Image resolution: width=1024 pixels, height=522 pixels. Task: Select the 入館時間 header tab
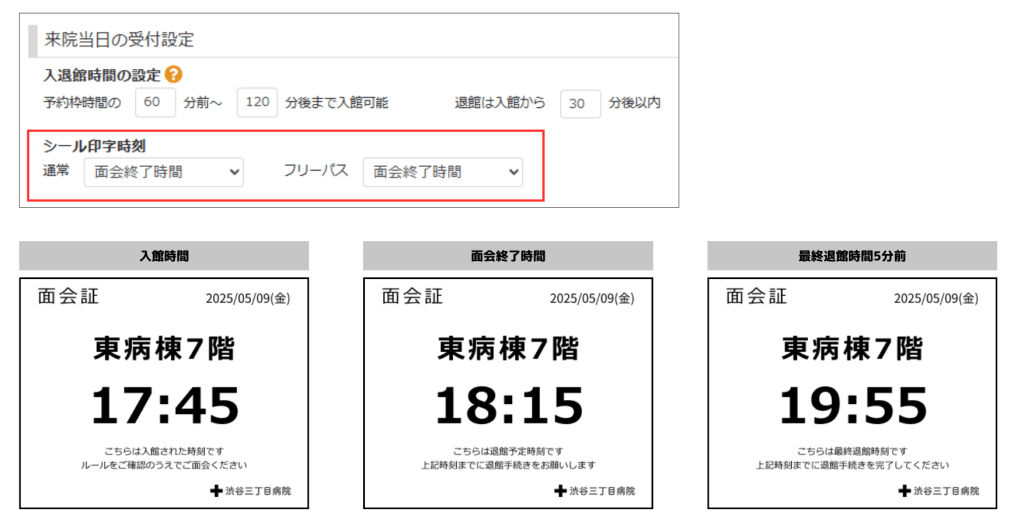(164, 256)
